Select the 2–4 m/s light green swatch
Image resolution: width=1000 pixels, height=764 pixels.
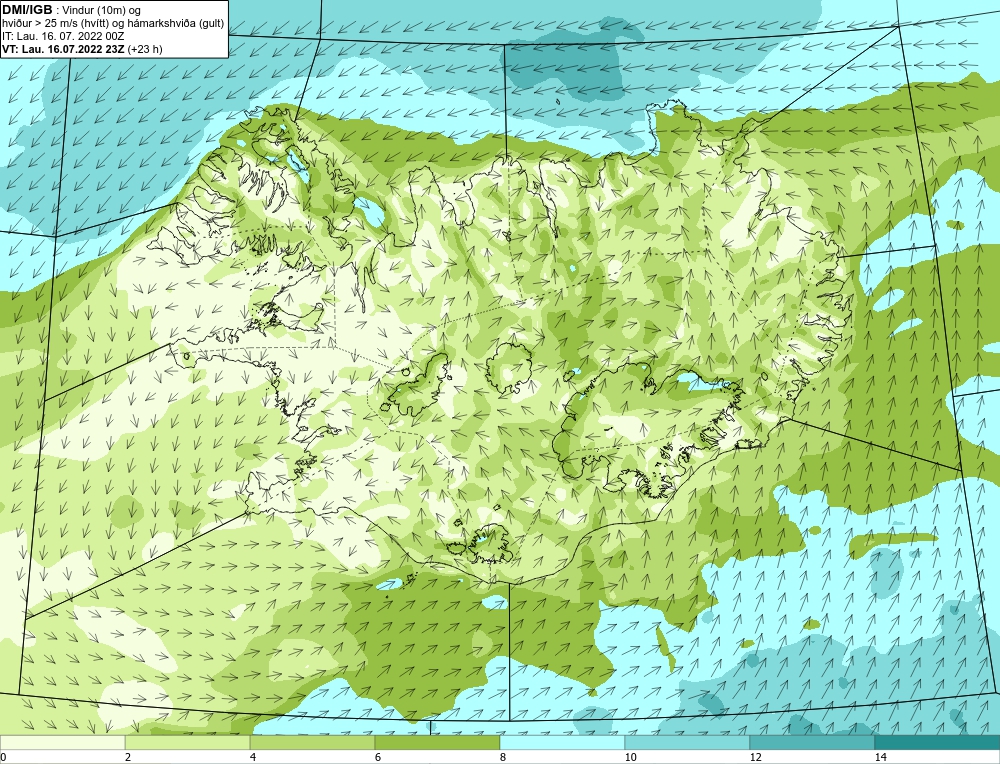point(188,743)
